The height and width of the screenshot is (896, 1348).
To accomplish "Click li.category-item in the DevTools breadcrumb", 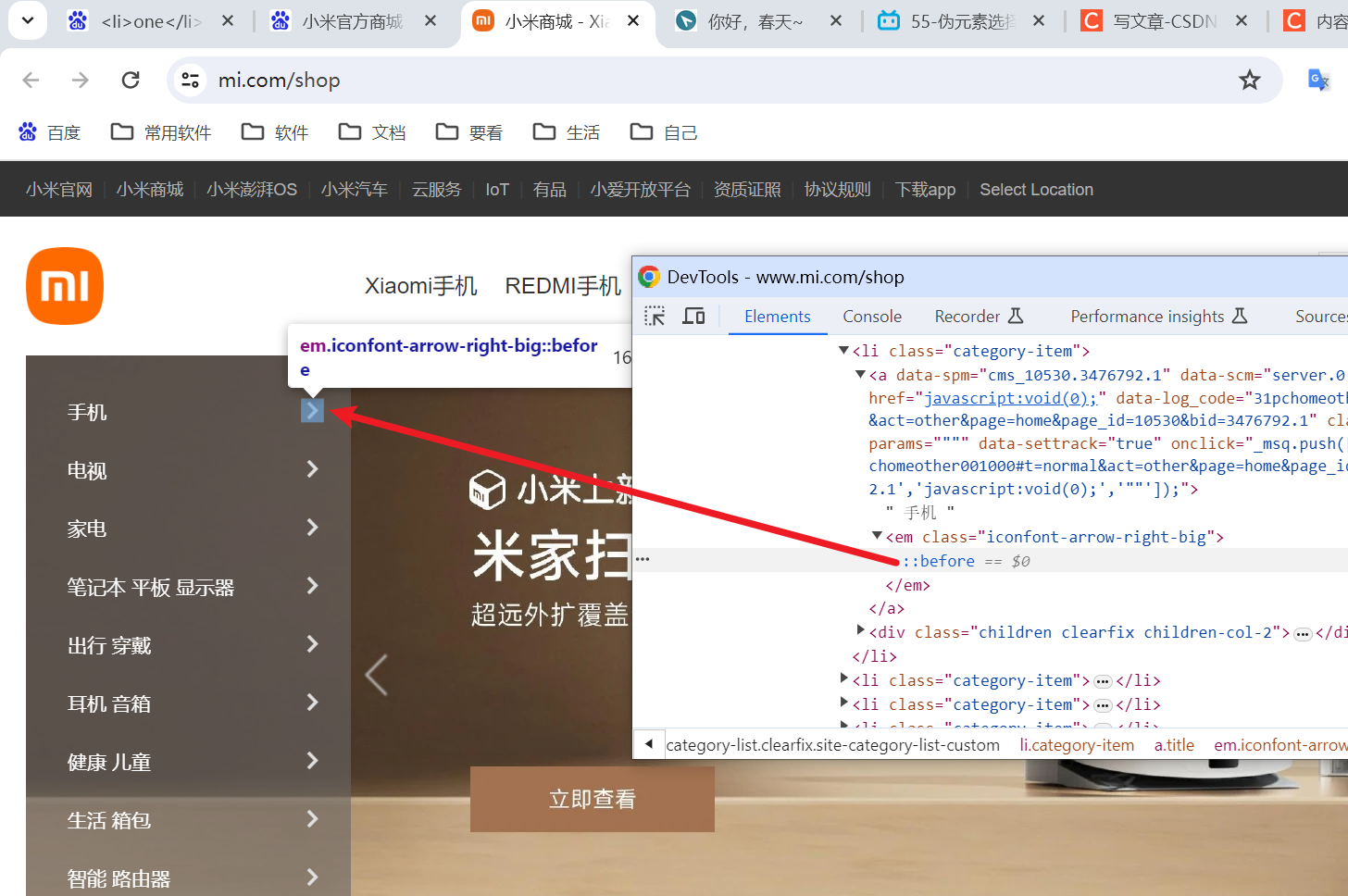I will (x=1077, y=745).
